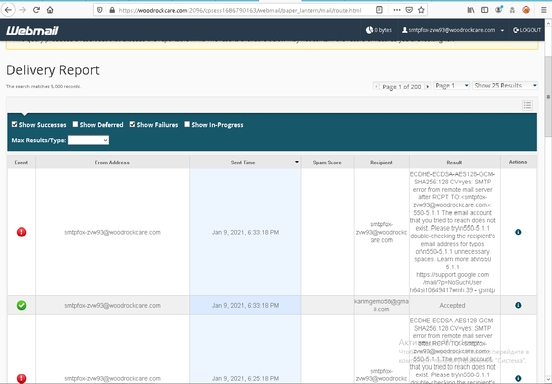Click the padlock site security icon
Image resolution: width=552 pixels, height=384 pixels.
pyautogui.click(x=112, y=10)
